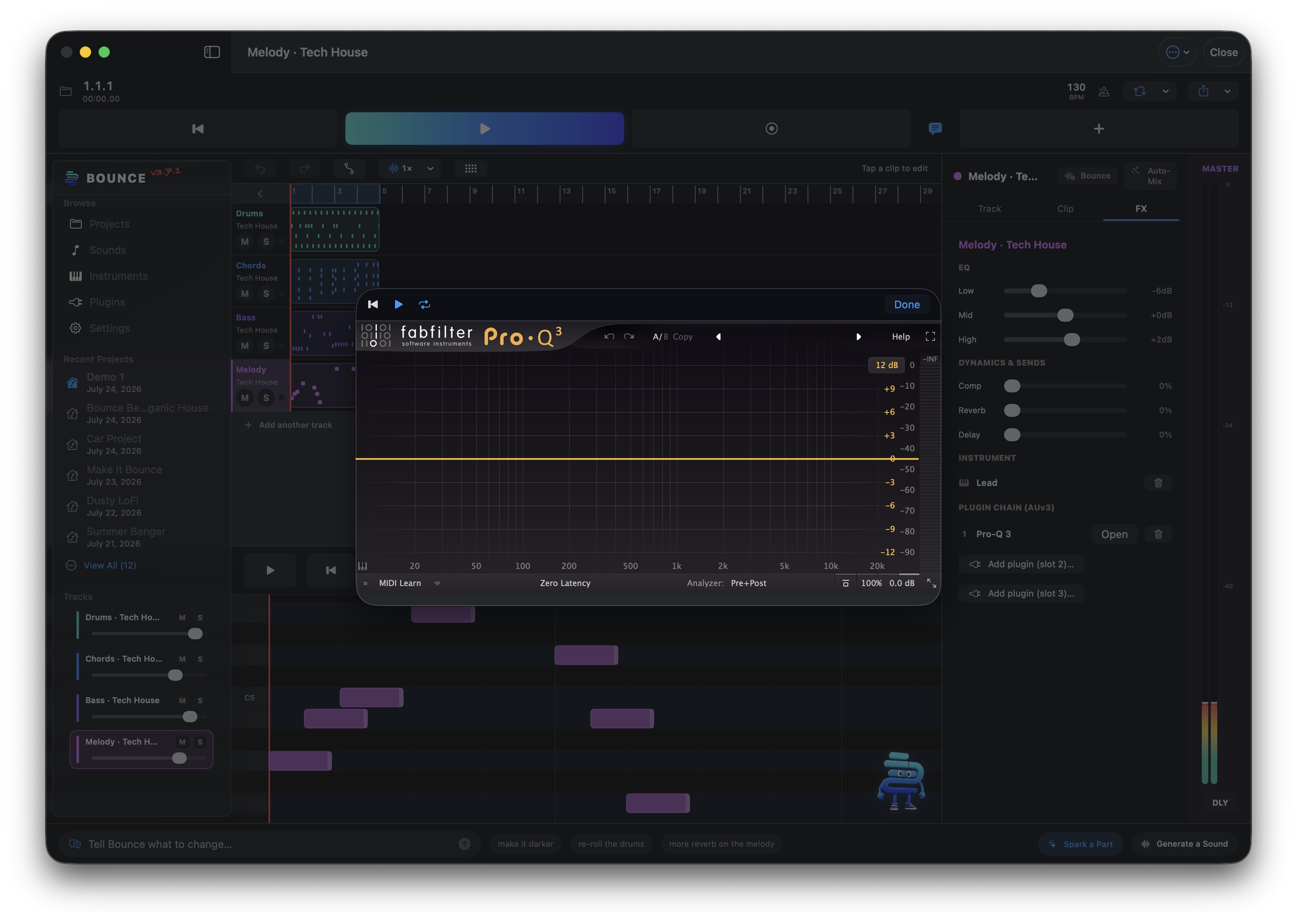Toggle the metronome icon next to BPM
Viewport: 1297px width, 924px height.
(x=1103, y=92)
